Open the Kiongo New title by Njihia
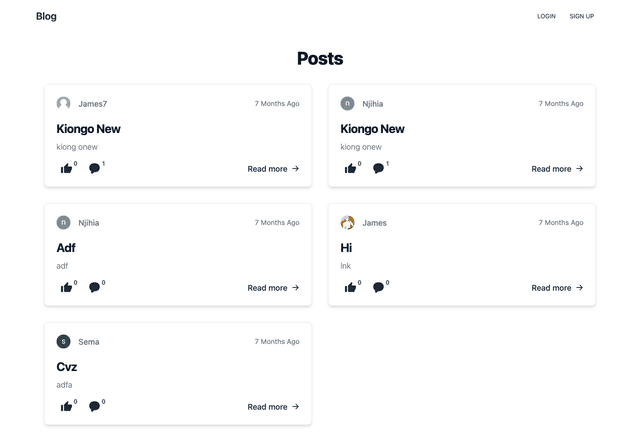640x441 pixels. tap(372, 129)
